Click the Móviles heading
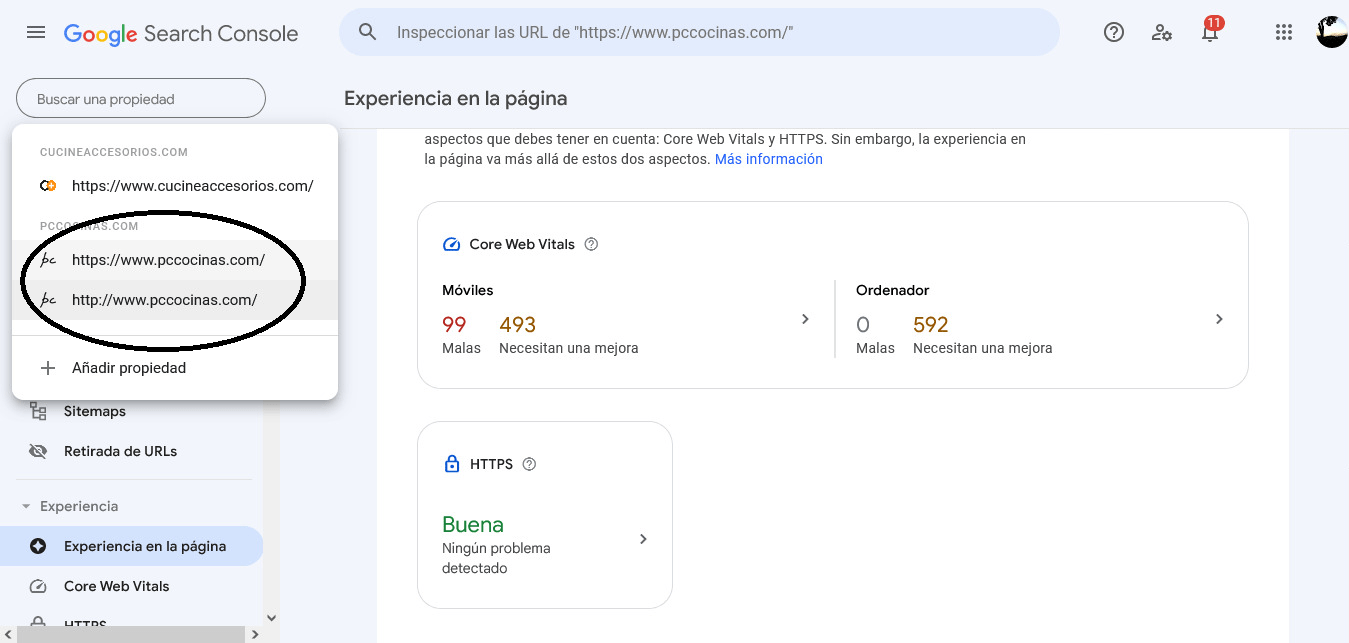 [x=468, y=290]
